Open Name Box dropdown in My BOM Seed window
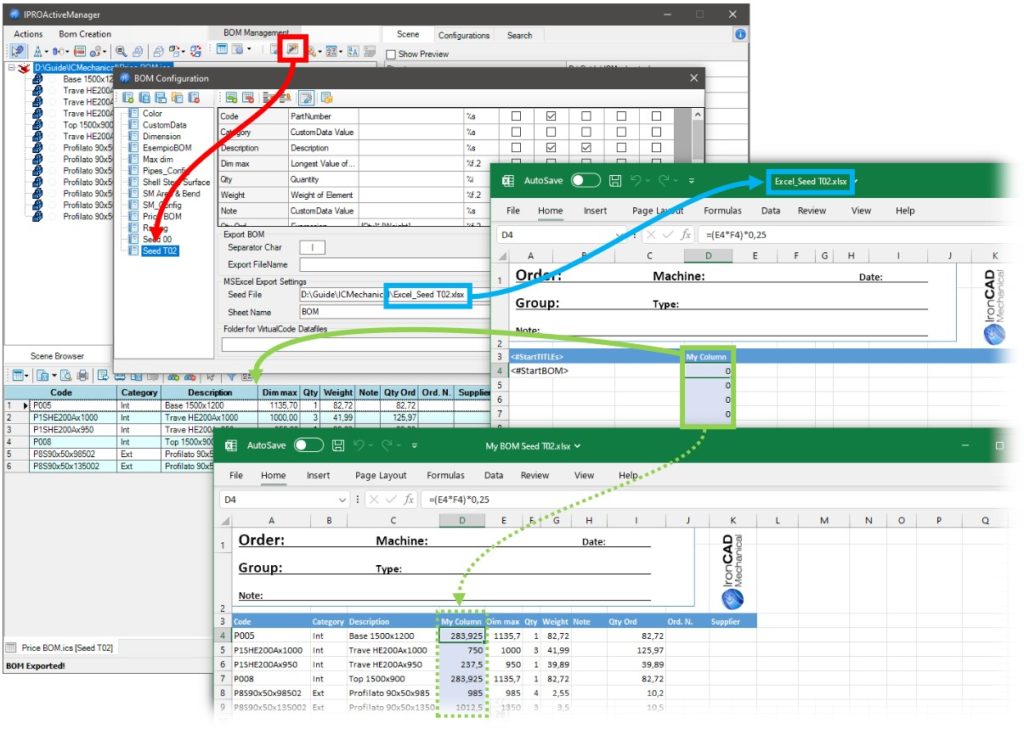1024x735 pixels. 342,500
